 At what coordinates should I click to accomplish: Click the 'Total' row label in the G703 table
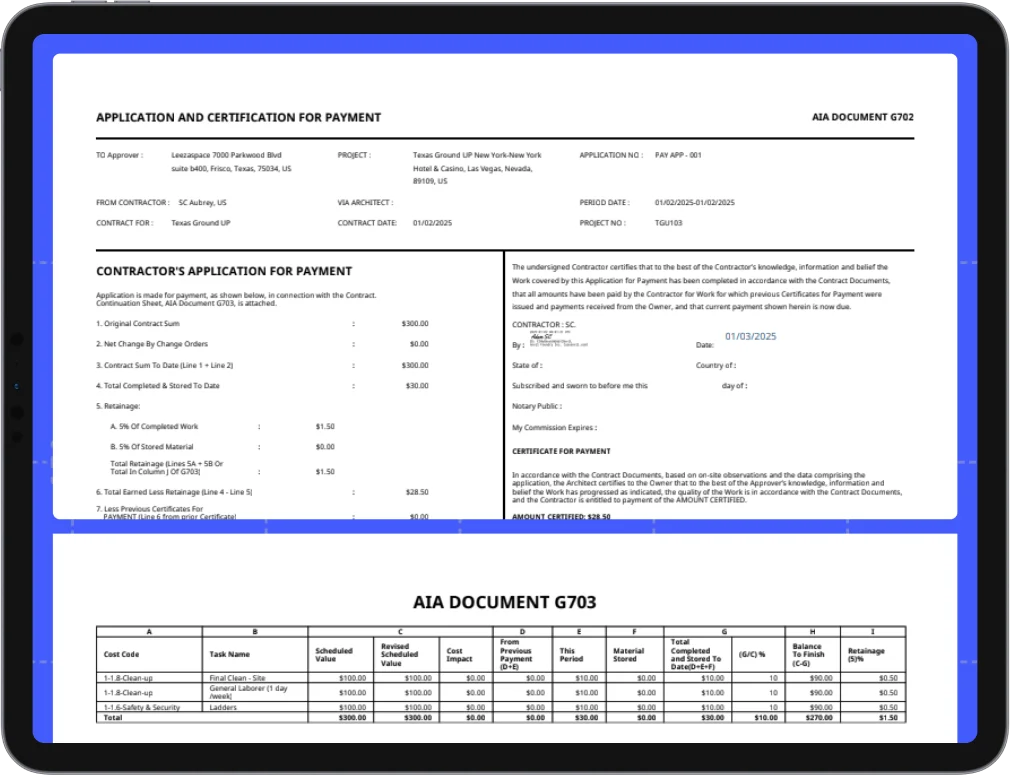(113, 718)
